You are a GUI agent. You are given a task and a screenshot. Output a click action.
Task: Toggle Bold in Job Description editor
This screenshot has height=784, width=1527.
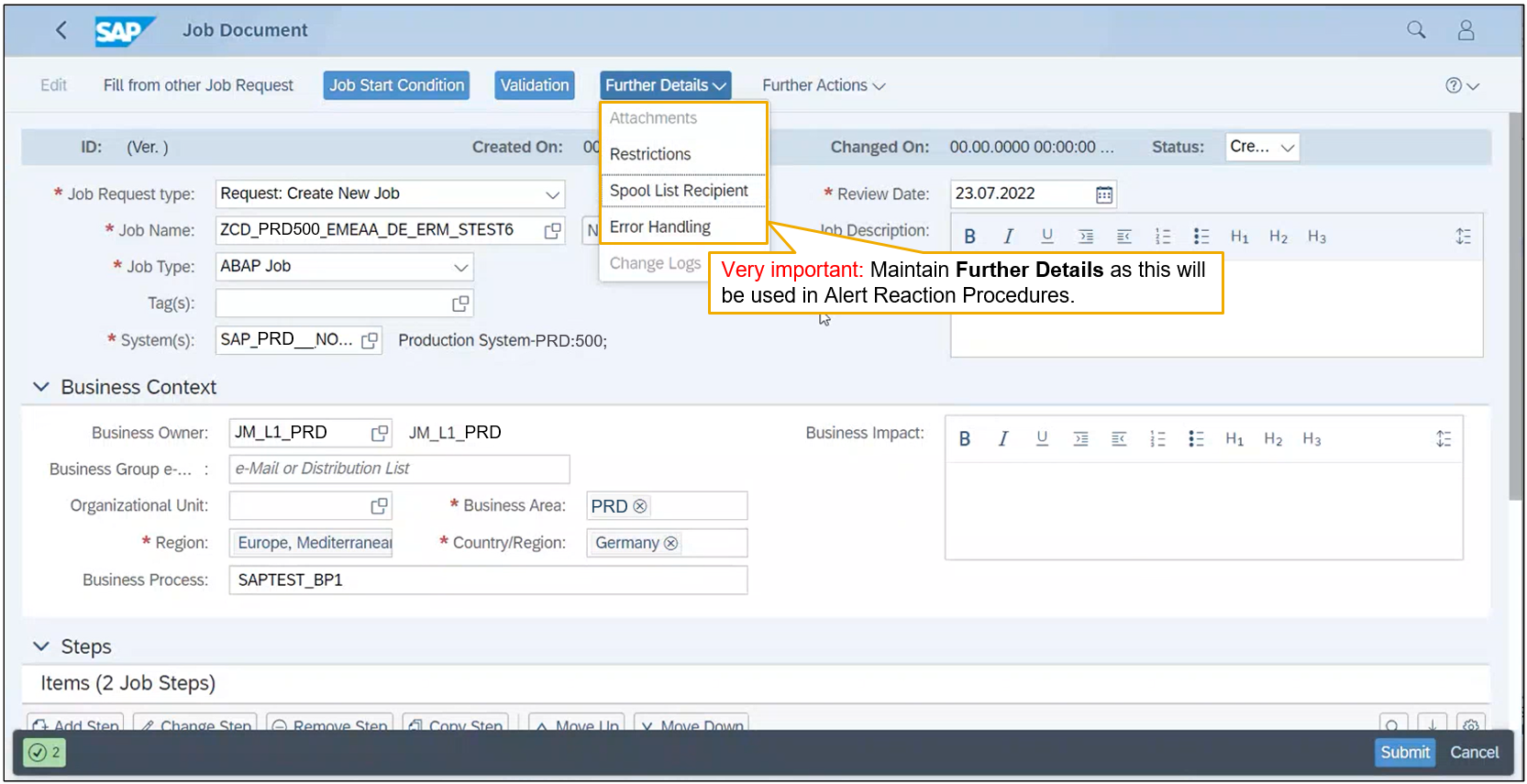coord(969,237)
